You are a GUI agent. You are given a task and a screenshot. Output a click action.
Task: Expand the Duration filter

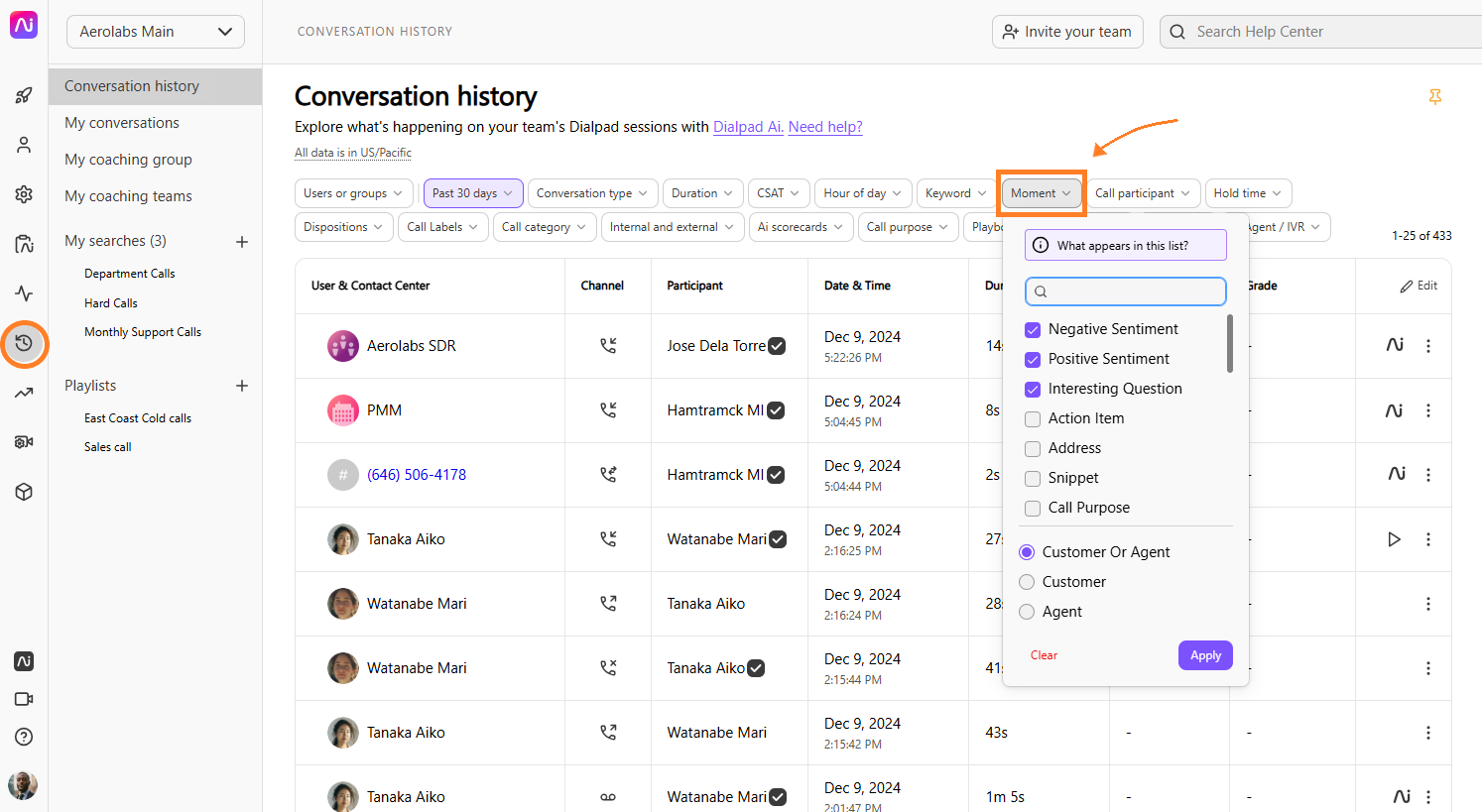click(x=702, y=193)
